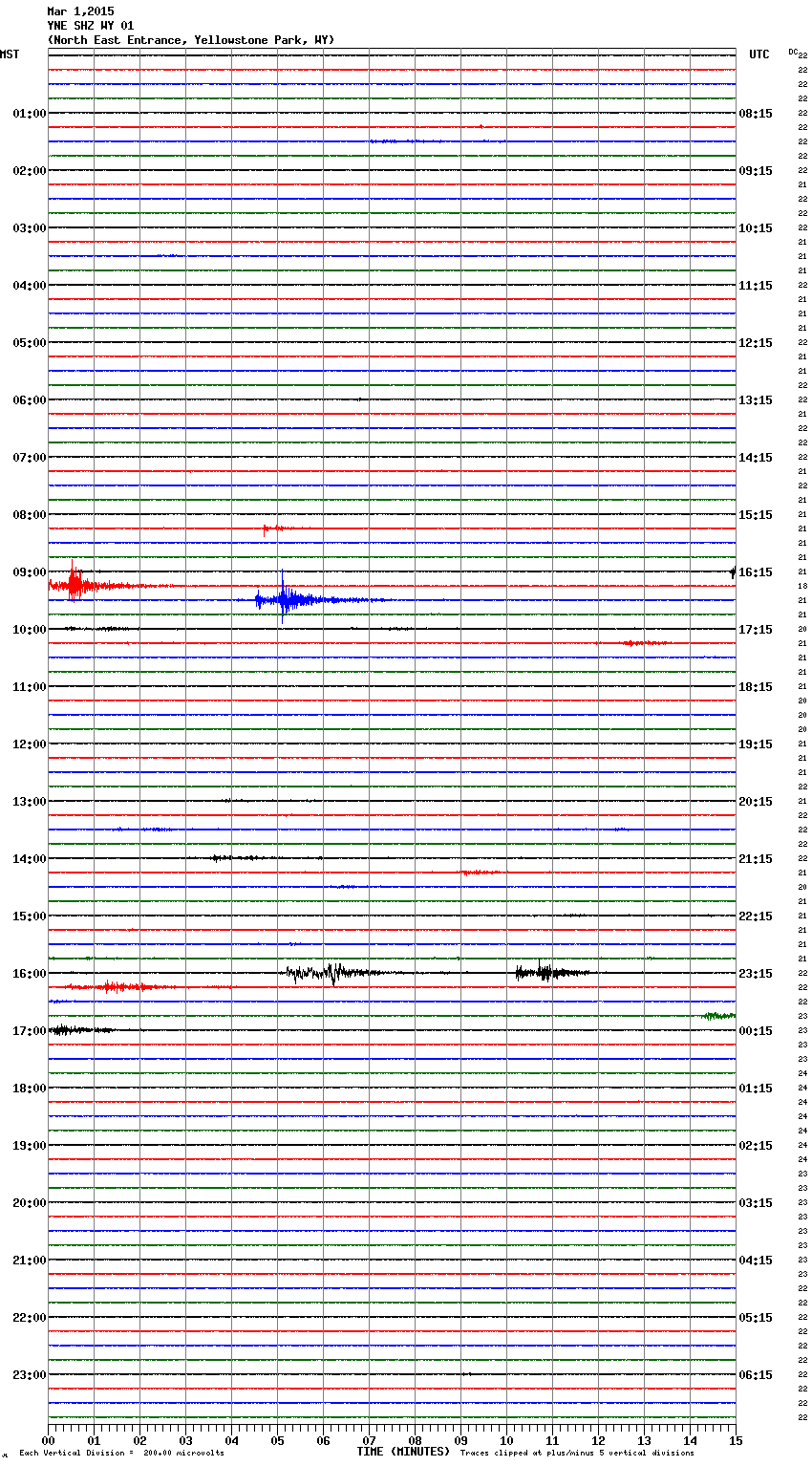Click the 08:15 UTC time label
Viewport: 812px width, 1466px height.
(x=756, y=114)
